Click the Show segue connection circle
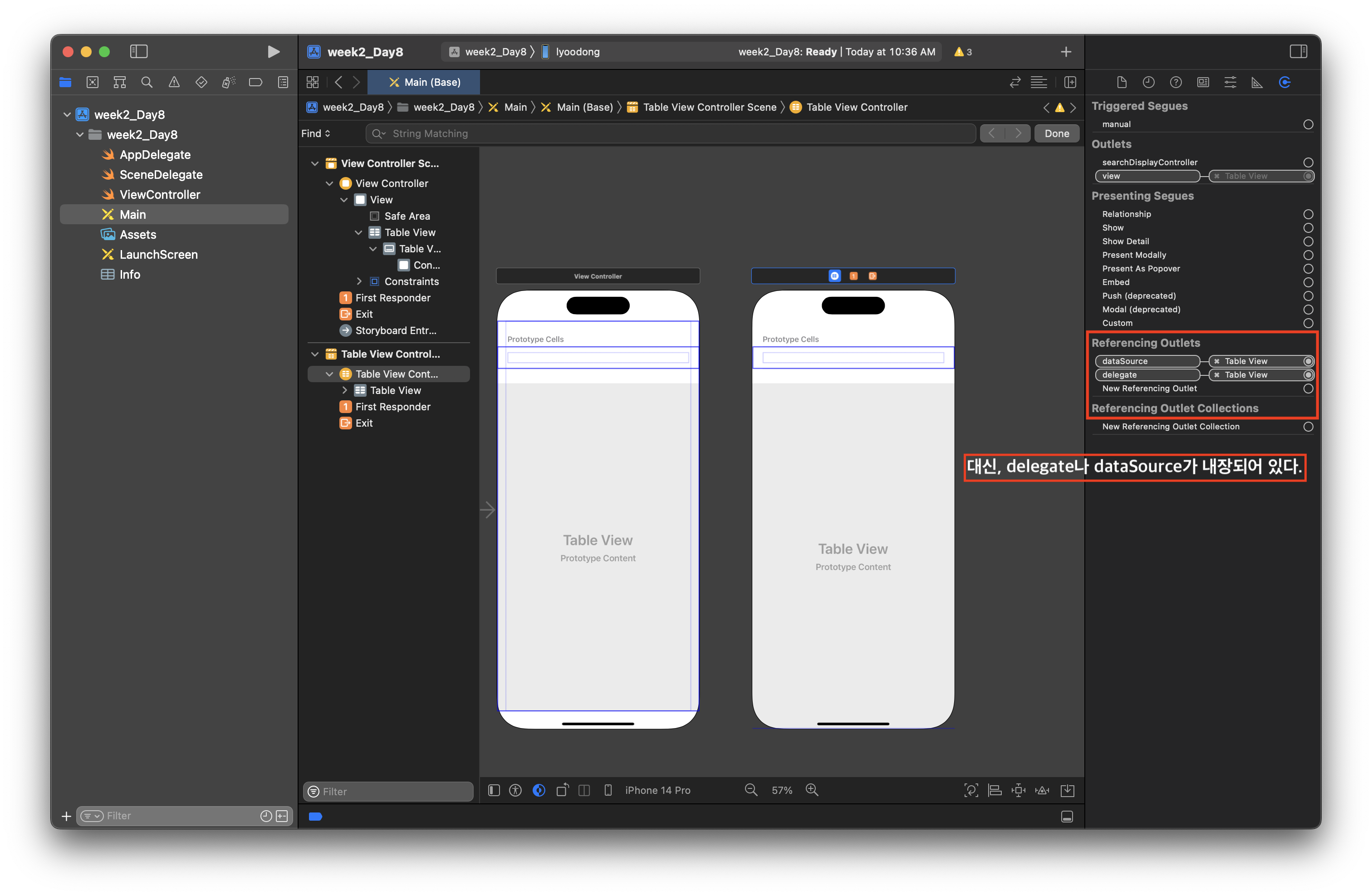Viewport: 1372px width, 896px height. pos(1308,228)
